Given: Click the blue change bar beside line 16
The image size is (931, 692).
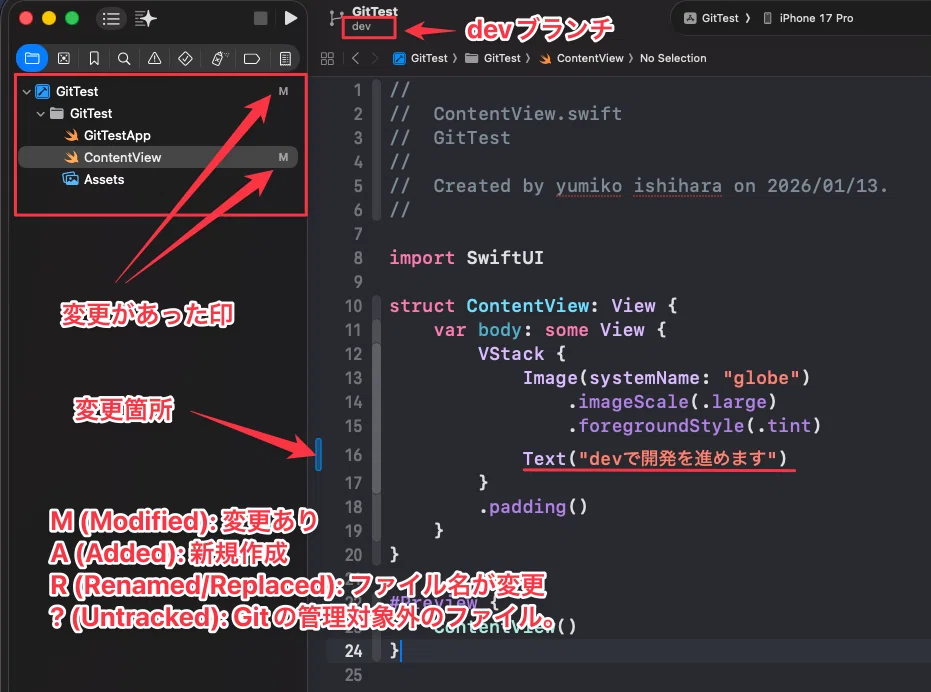Looking at the screenshot, I should point(318,454).
